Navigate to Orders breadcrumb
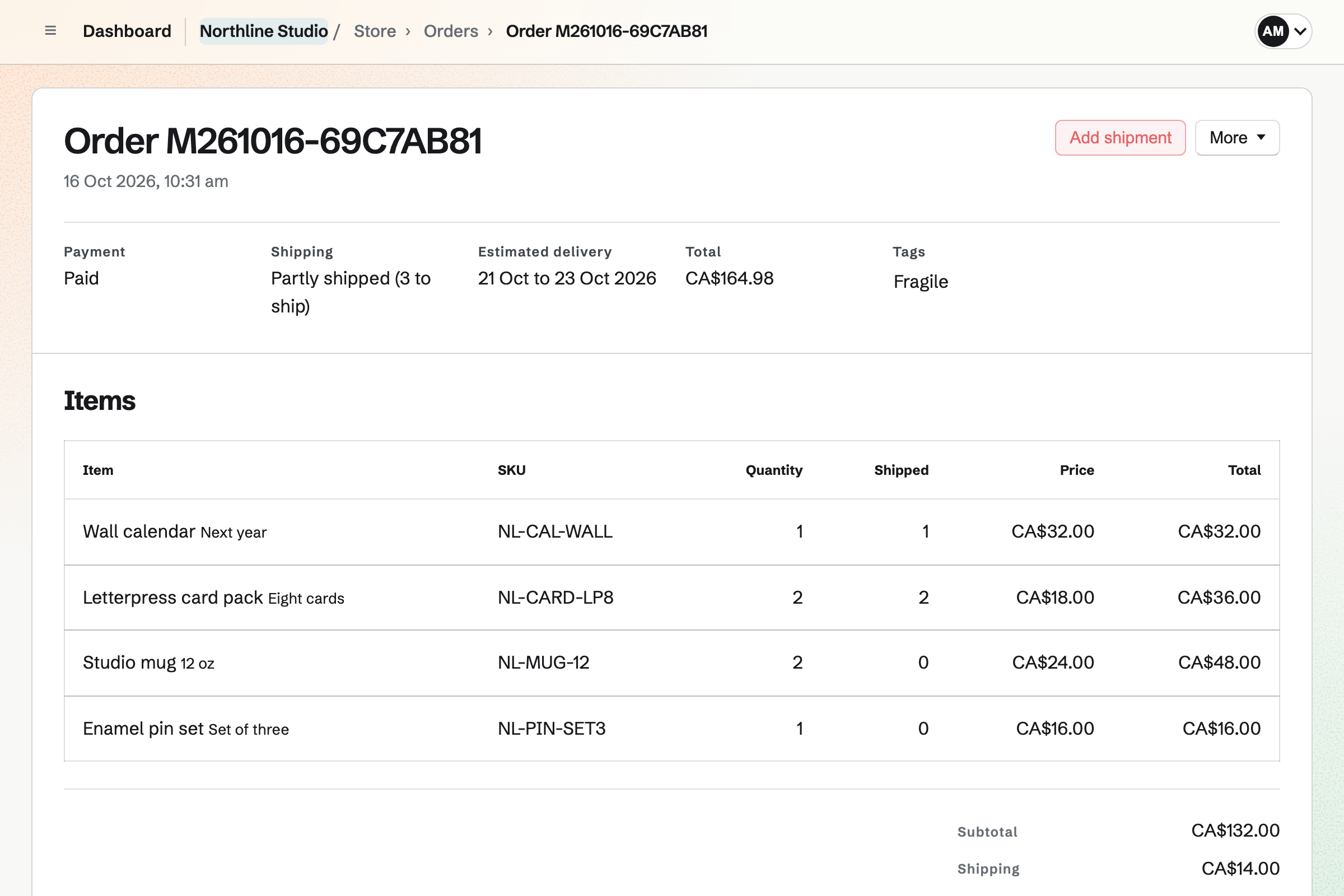This screenshot has height=896, width=1344. click(x=451, y=31)
